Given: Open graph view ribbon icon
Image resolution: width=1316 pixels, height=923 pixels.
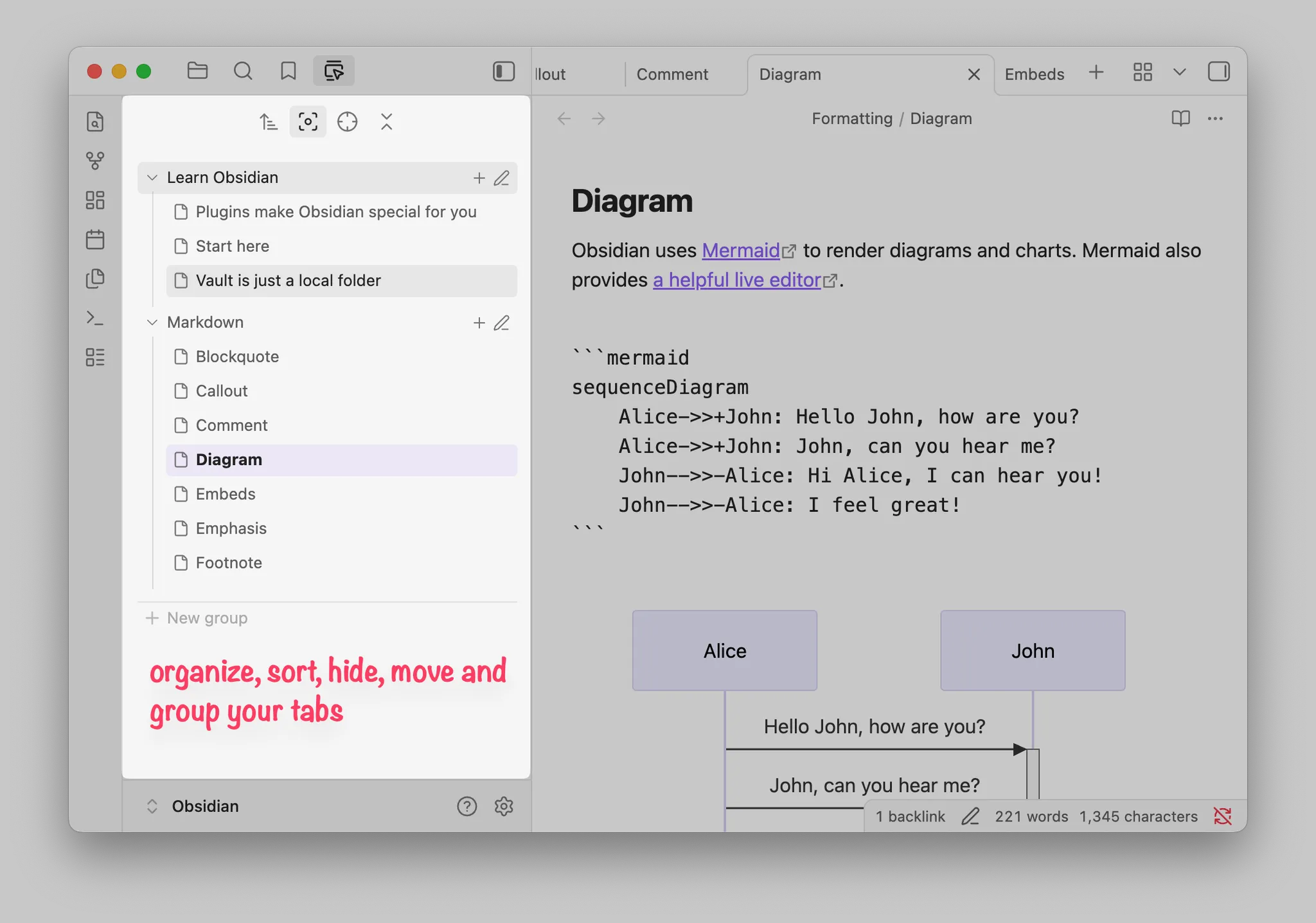Looking at the screenshot, I should (x=95, y=161).
